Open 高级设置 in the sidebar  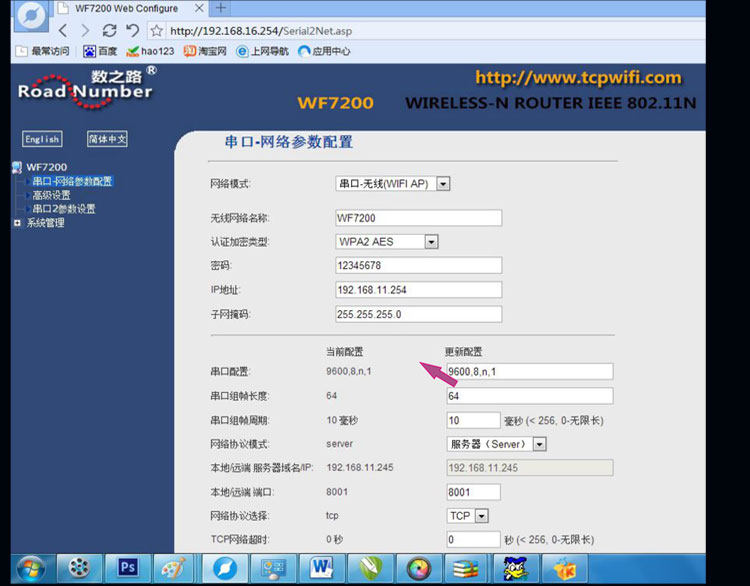[51, 195]
